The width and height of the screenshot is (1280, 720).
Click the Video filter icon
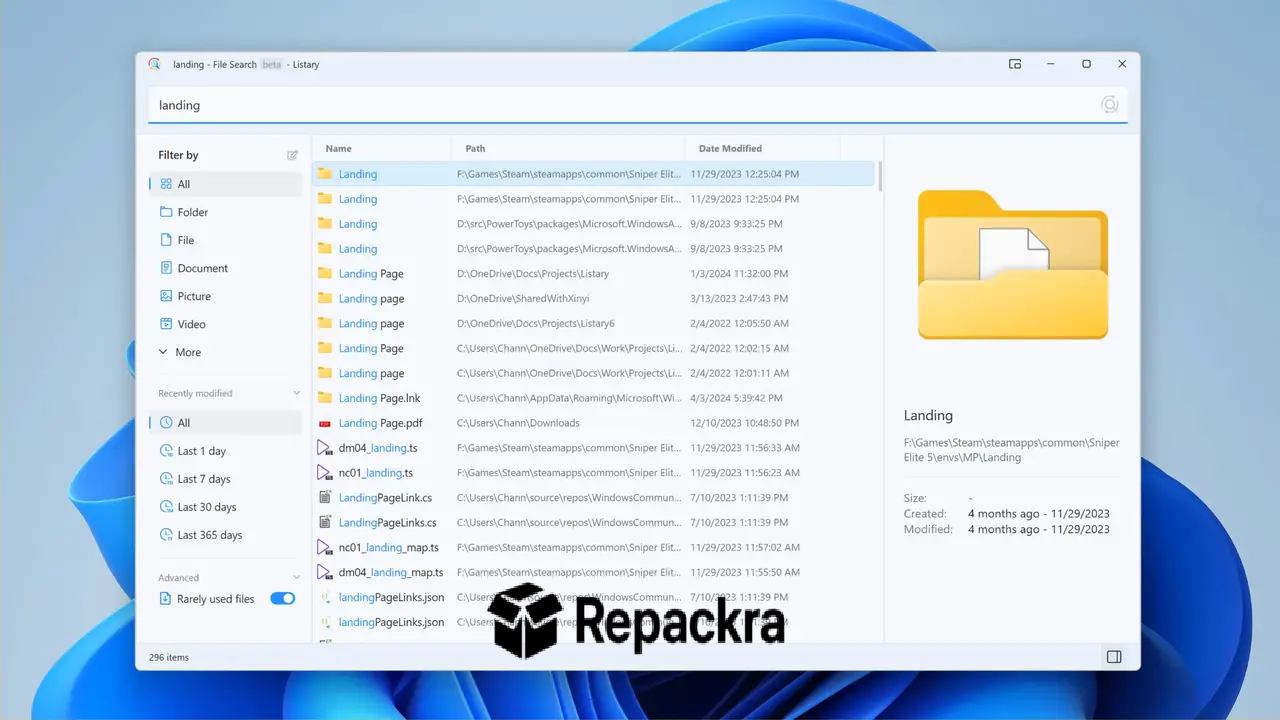[x=166, y=324]
